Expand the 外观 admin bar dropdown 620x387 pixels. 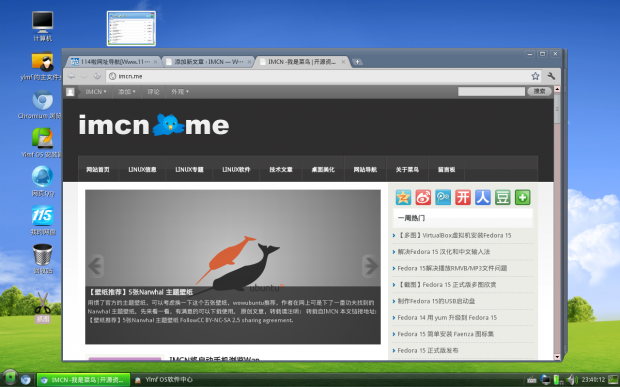tap(180, 92)
